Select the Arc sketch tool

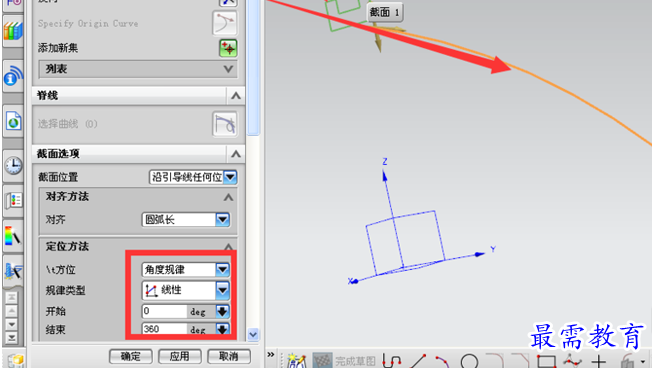tap(442, 361)
